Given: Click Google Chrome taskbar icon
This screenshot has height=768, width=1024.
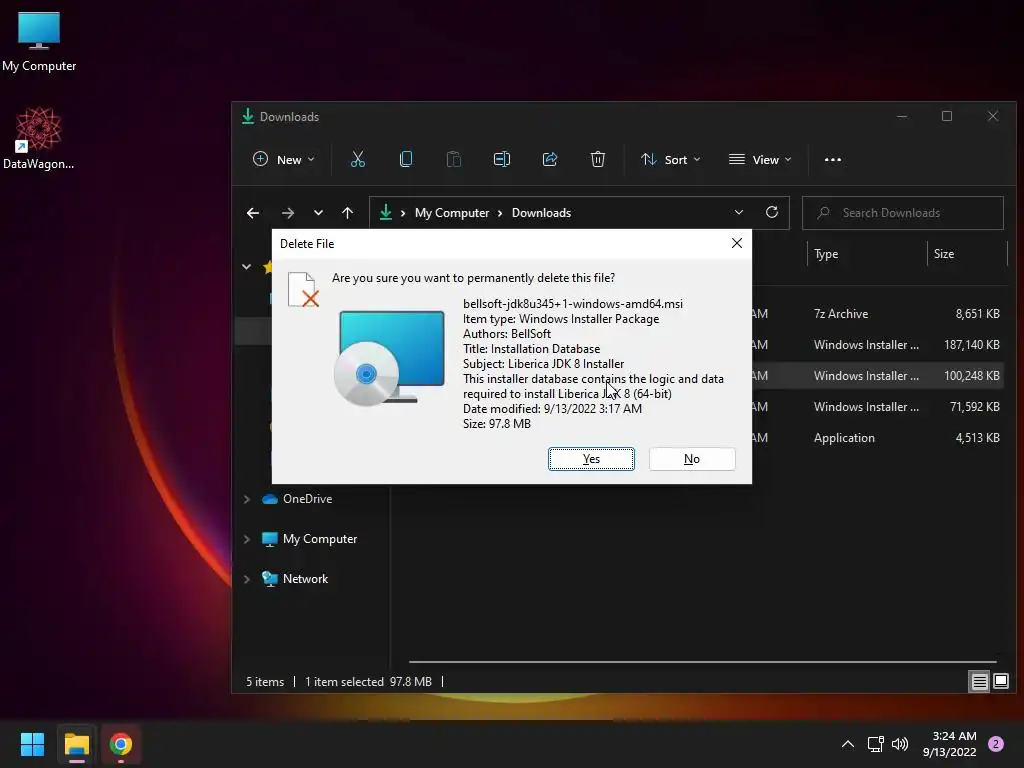Looking at the screenshot, I should (121, 744).
